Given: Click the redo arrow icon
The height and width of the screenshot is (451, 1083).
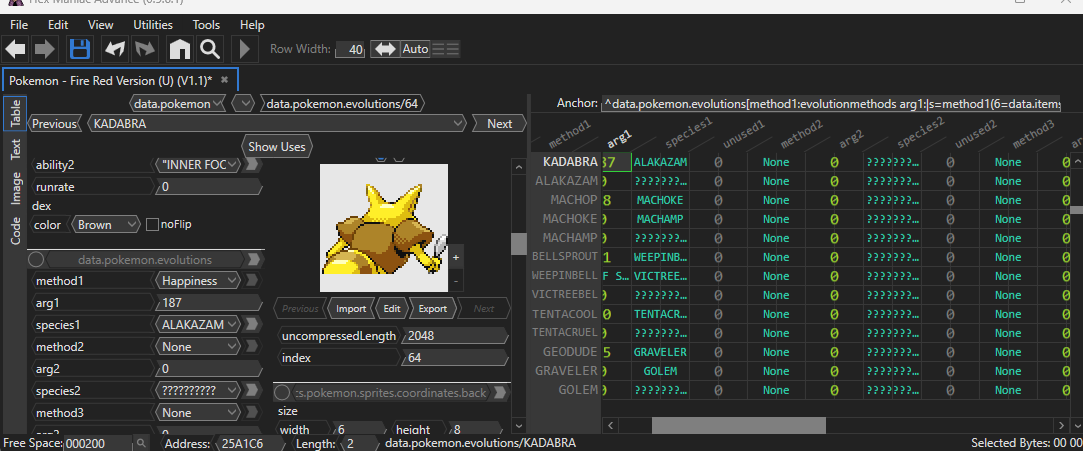Looking at the screenshot, I should 145,49.
